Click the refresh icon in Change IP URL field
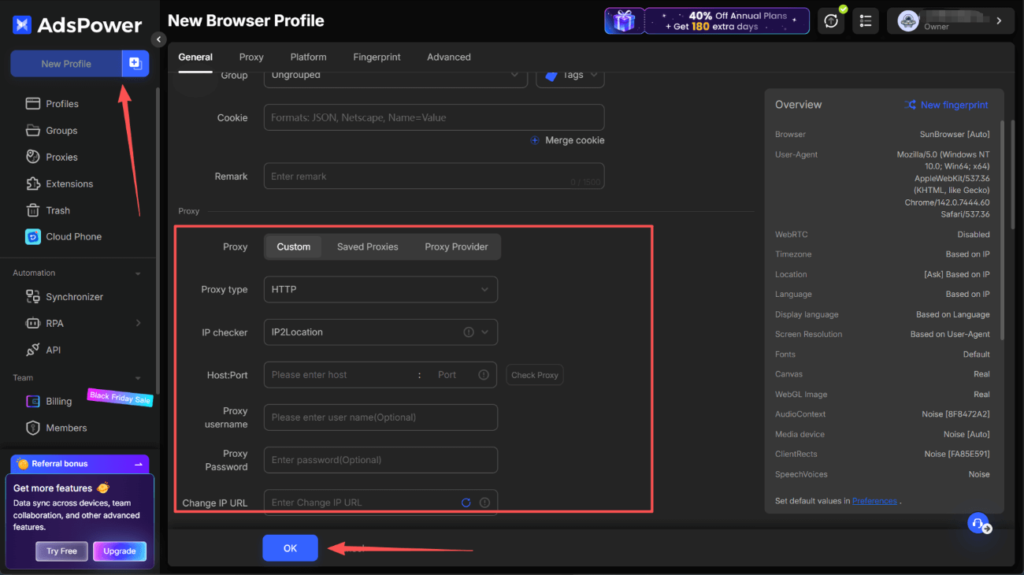Screen dimensions: 1024x575 (x=466, y=503)
